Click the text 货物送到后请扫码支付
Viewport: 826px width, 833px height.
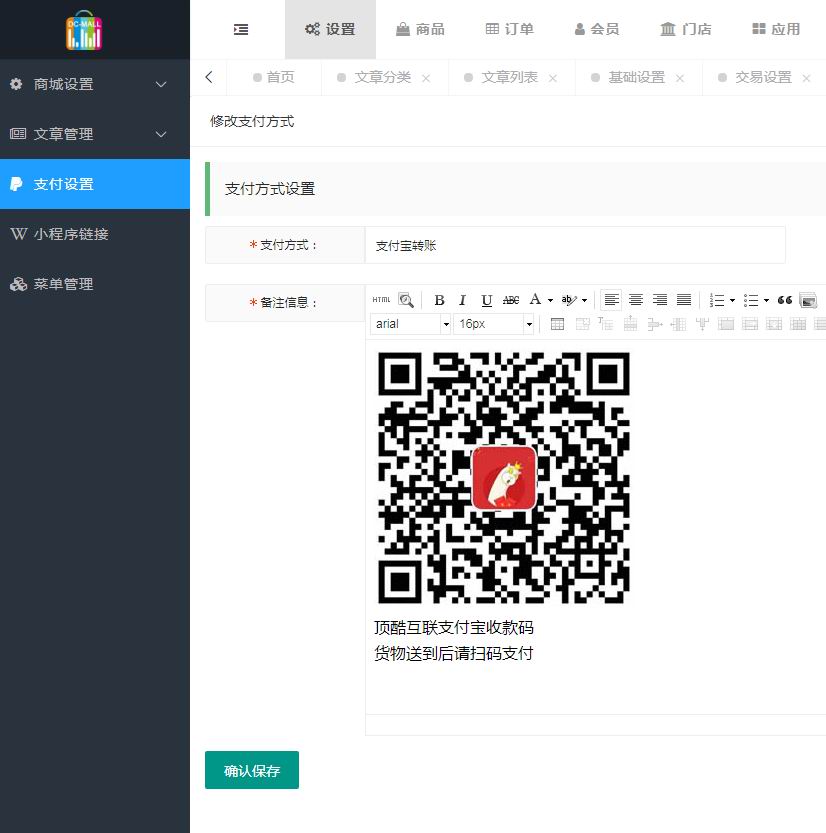454,653
